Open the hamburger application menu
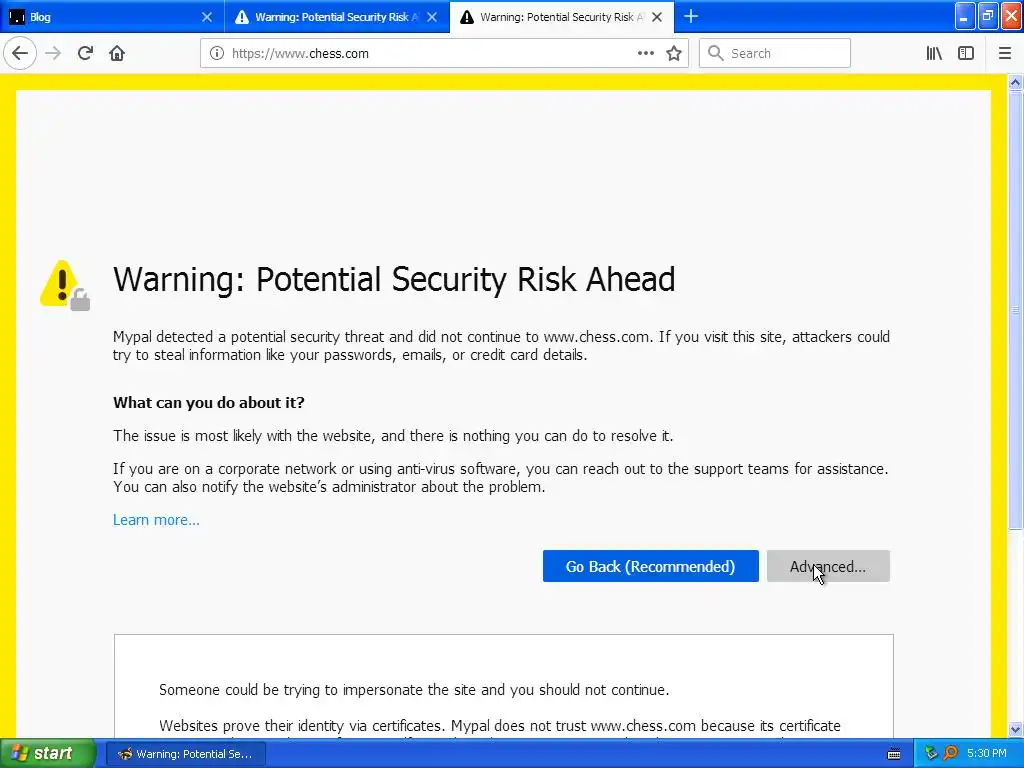1024x768 pixels. point(1004,54)
